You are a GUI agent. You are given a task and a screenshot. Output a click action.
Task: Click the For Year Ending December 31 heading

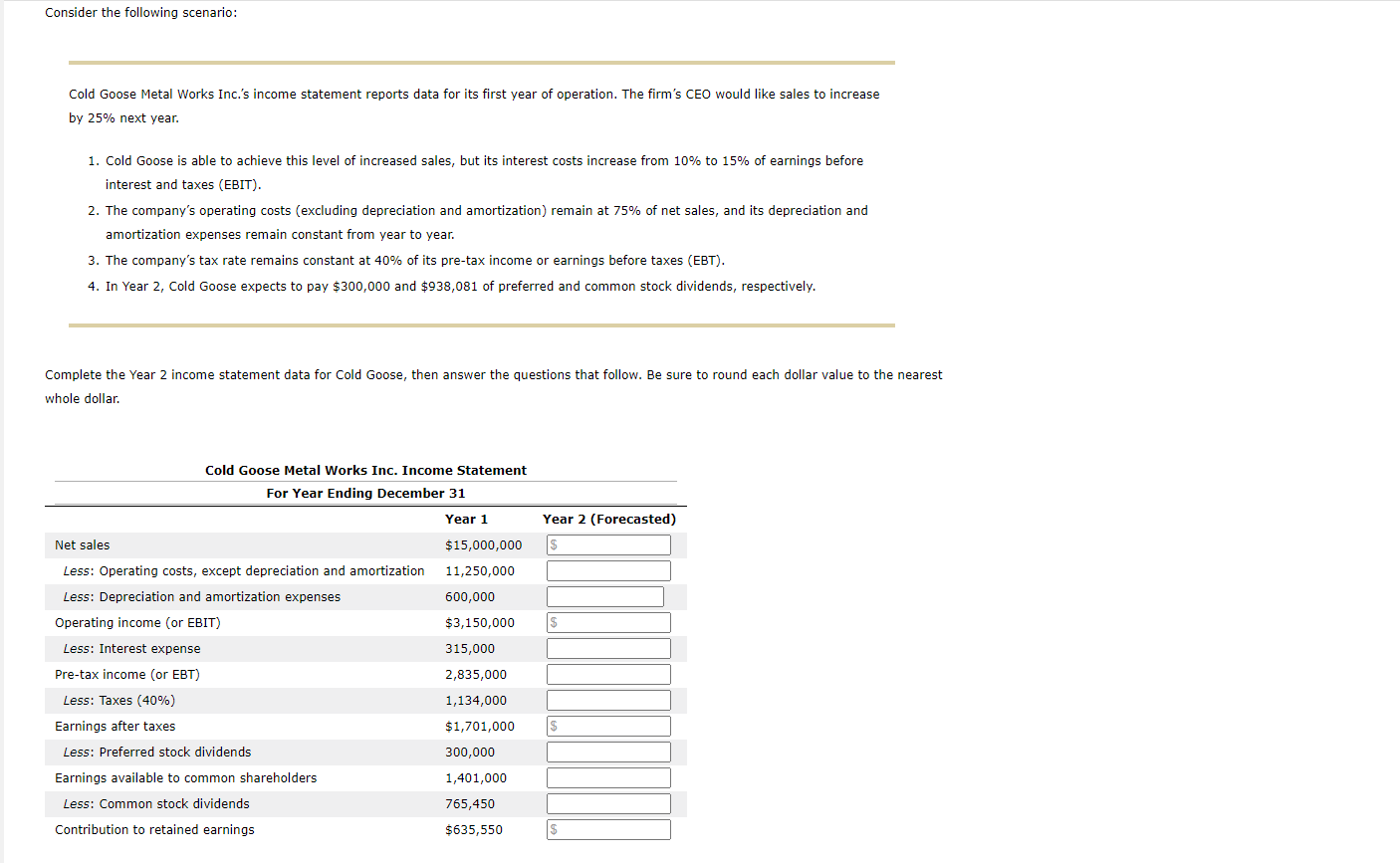(x=364, y=493)
